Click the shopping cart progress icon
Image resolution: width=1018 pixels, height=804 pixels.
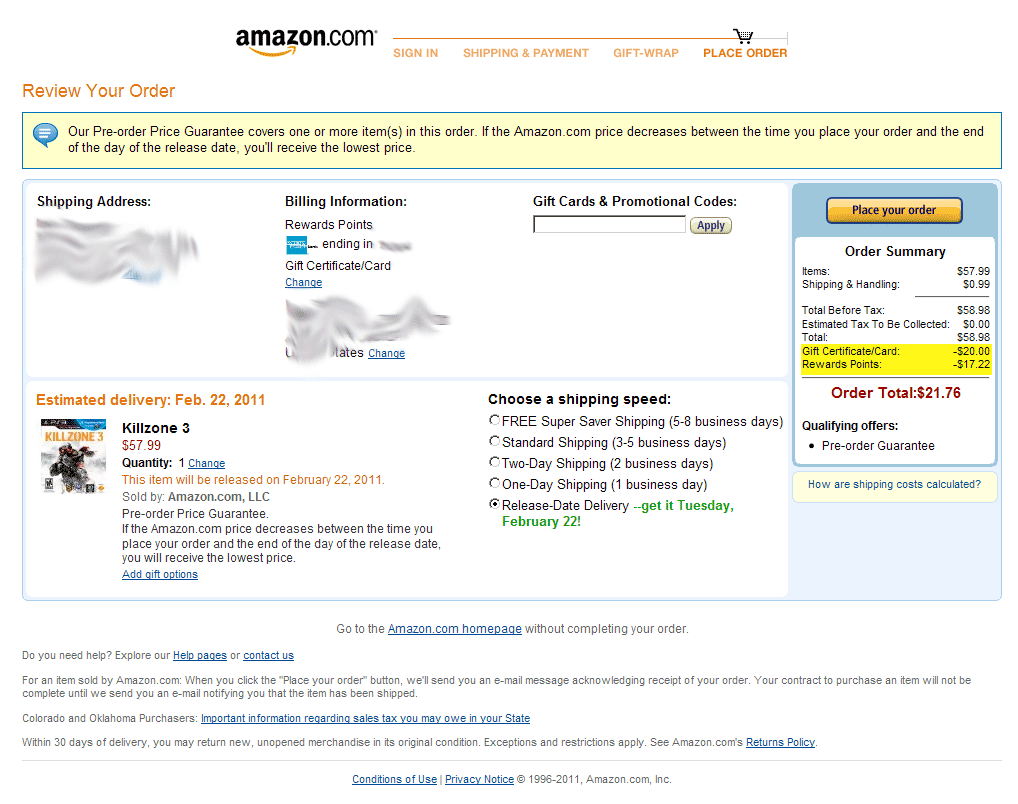click(743, 36)
